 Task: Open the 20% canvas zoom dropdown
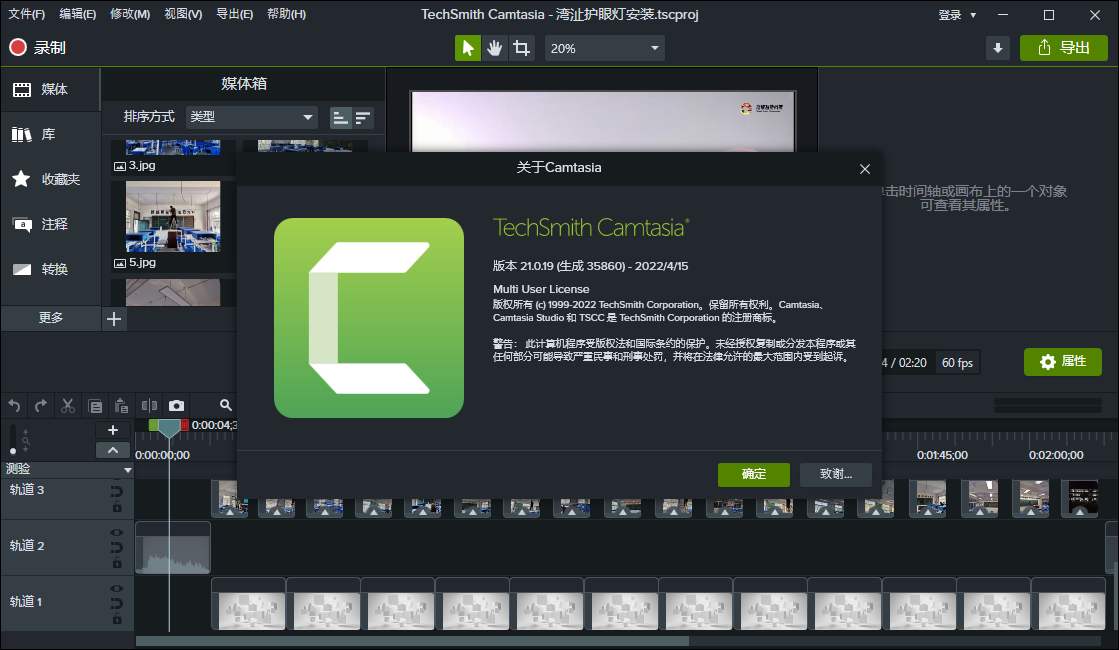pos(604,48)
